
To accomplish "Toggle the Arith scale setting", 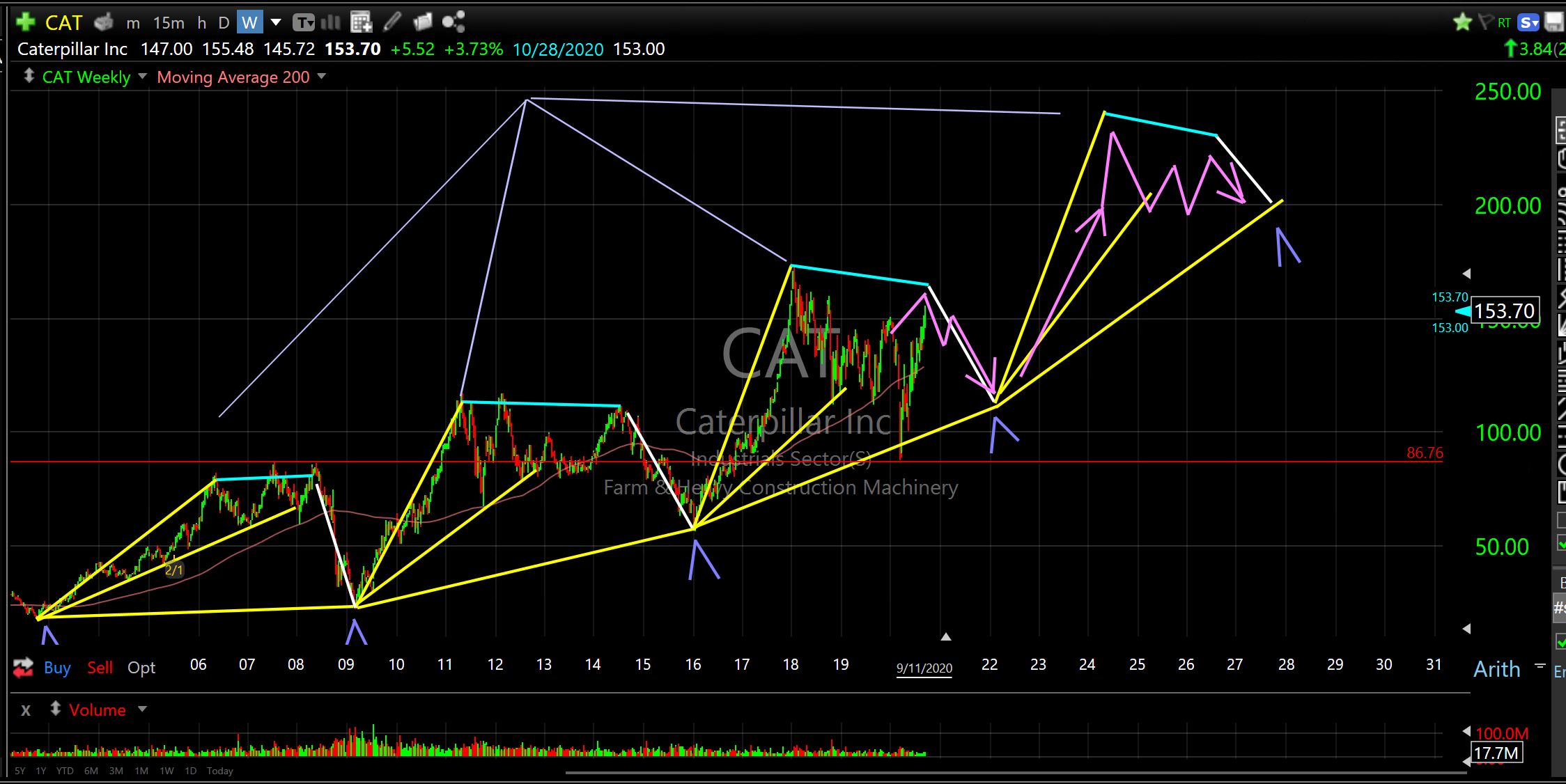I will pyautogui.click(x=1496, y=669).
